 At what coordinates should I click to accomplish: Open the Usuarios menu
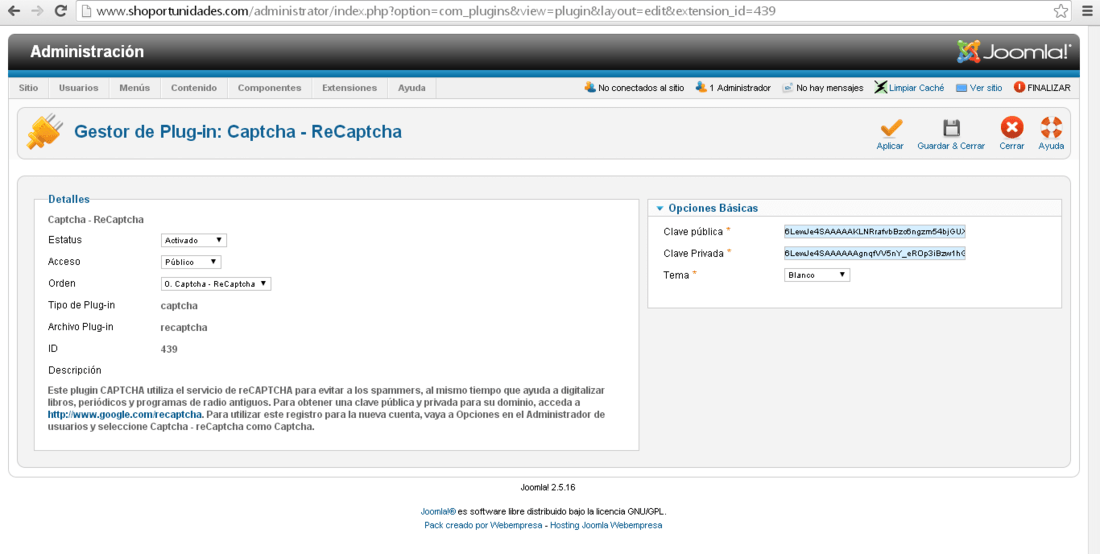coord(79,88)
